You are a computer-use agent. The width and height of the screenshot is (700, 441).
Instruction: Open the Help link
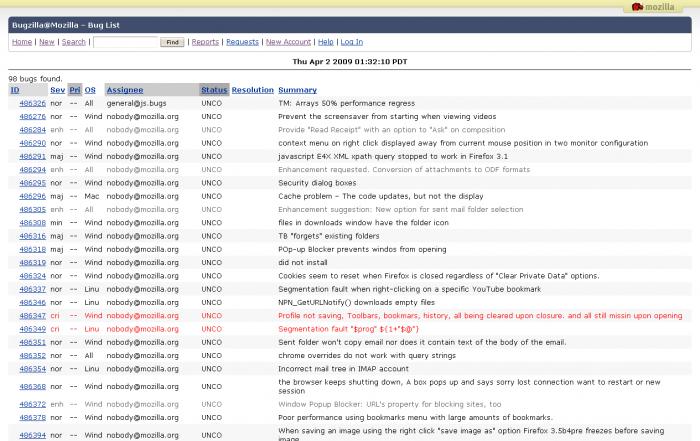click(325, 42)
